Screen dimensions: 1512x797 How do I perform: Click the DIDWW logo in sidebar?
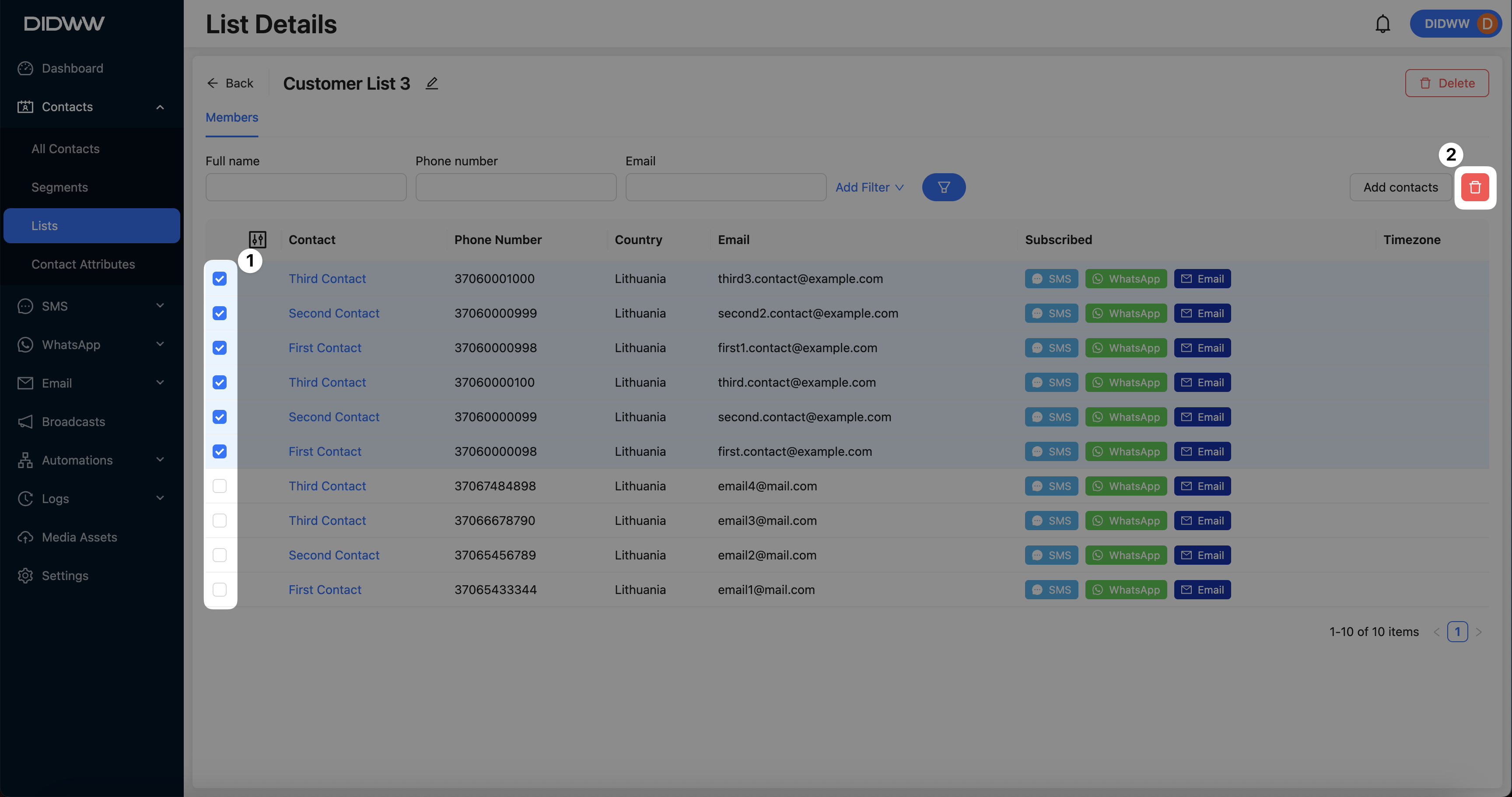(64, 24)
